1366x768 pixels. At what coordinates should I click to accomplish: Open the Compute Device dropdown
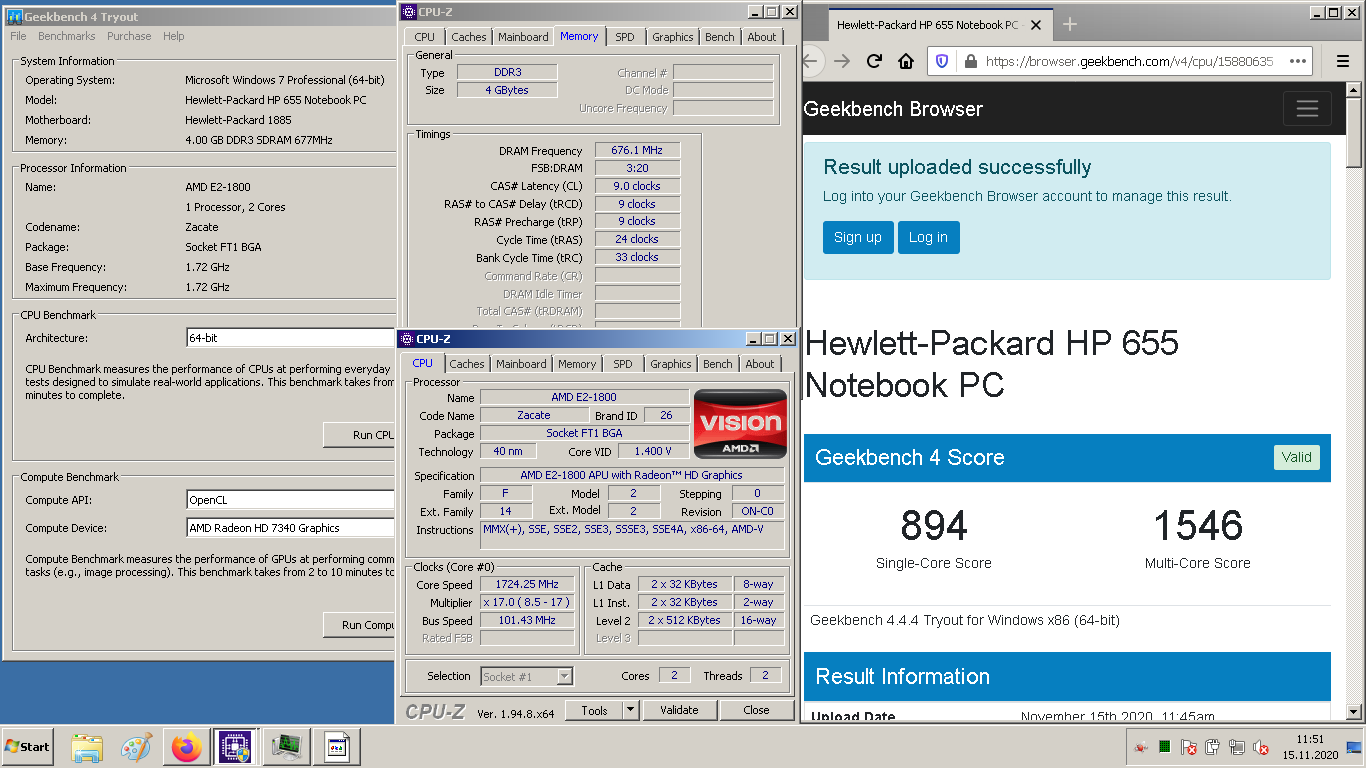tap(290, 527)
